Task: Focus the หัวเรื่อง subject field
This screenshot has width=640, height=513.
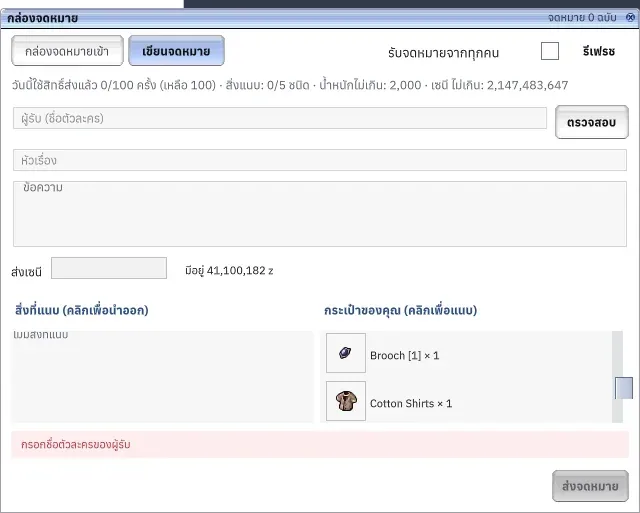Action: 320,160
